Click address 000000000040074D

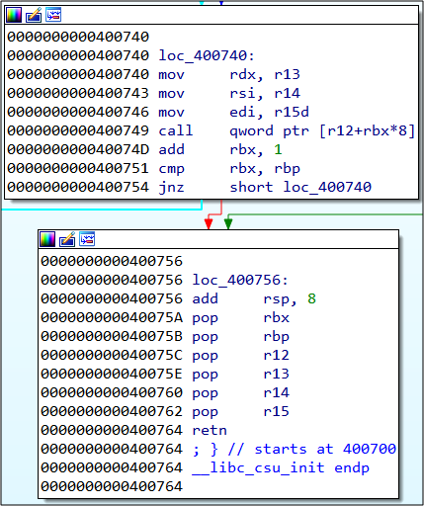pyautogui.click(x=78, y=149)
